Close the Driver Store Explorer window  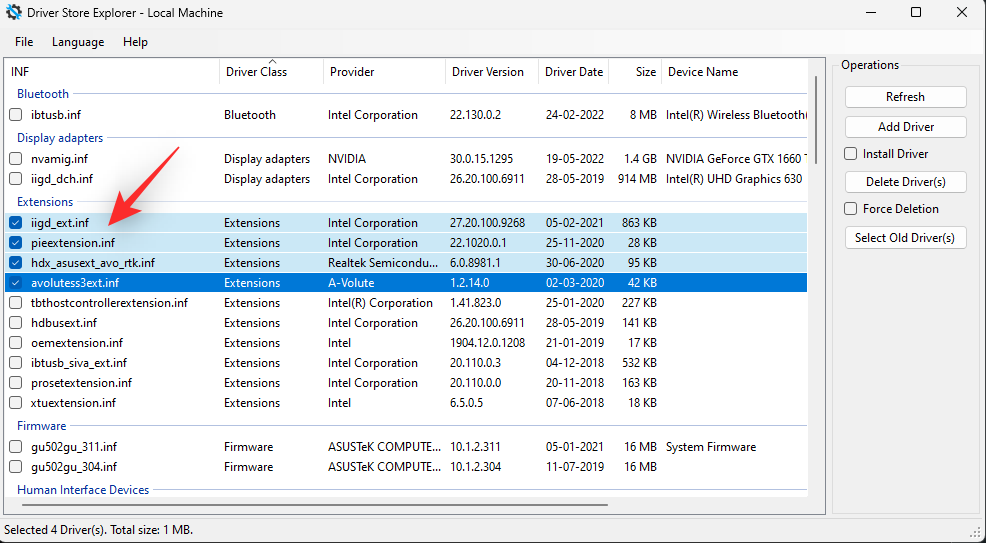point(962,13)
